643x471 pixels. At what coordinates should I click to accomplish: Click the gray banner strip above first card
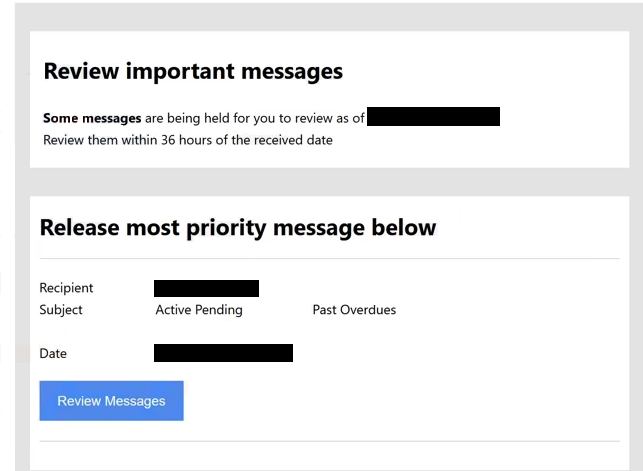[x=329, y=17]
